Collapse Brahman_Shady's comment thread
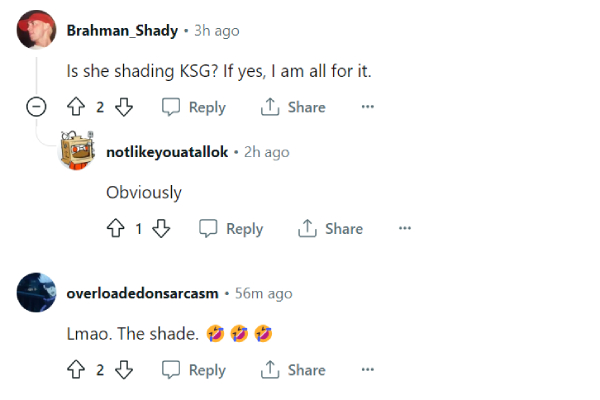This screenshot has width=600, height=400. (x=37, y=107)
